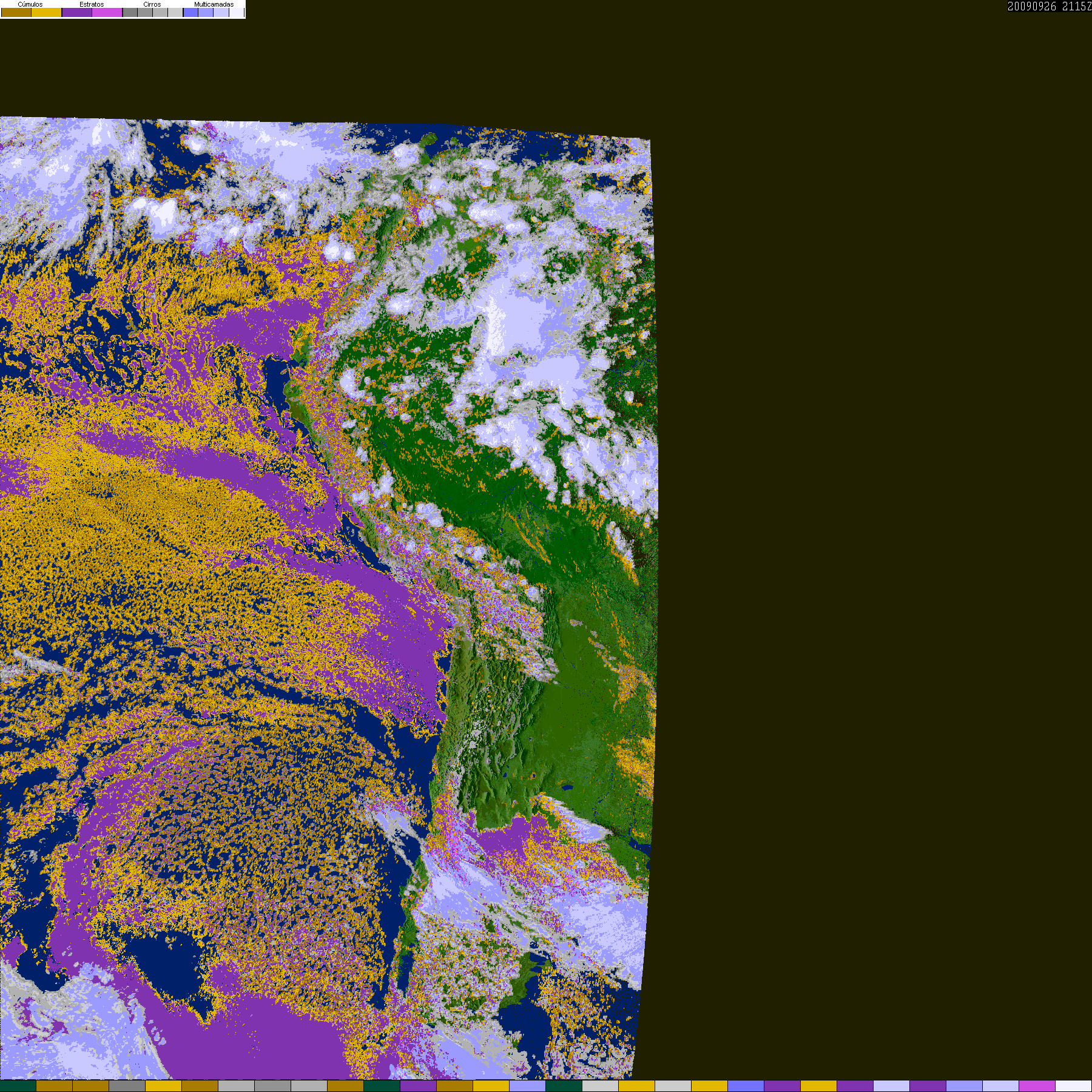Click the satellite cloud classification image
This screenshot has width=1092, height=1092.
pyautogui.click(x=328, y=598)
